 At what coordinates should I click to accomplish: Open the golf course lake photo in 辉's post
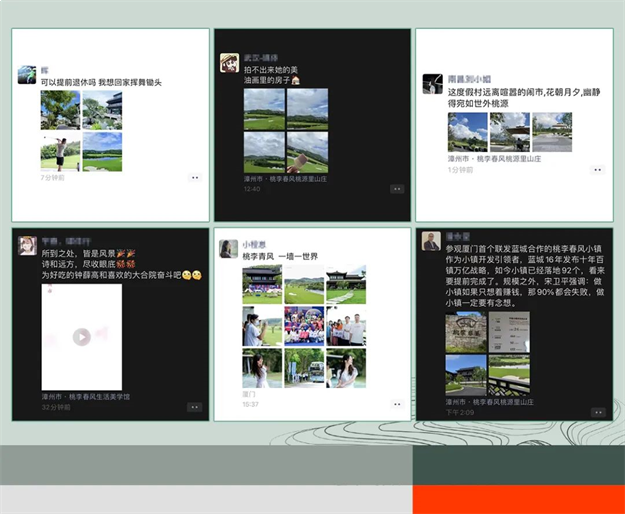point(102,152)
